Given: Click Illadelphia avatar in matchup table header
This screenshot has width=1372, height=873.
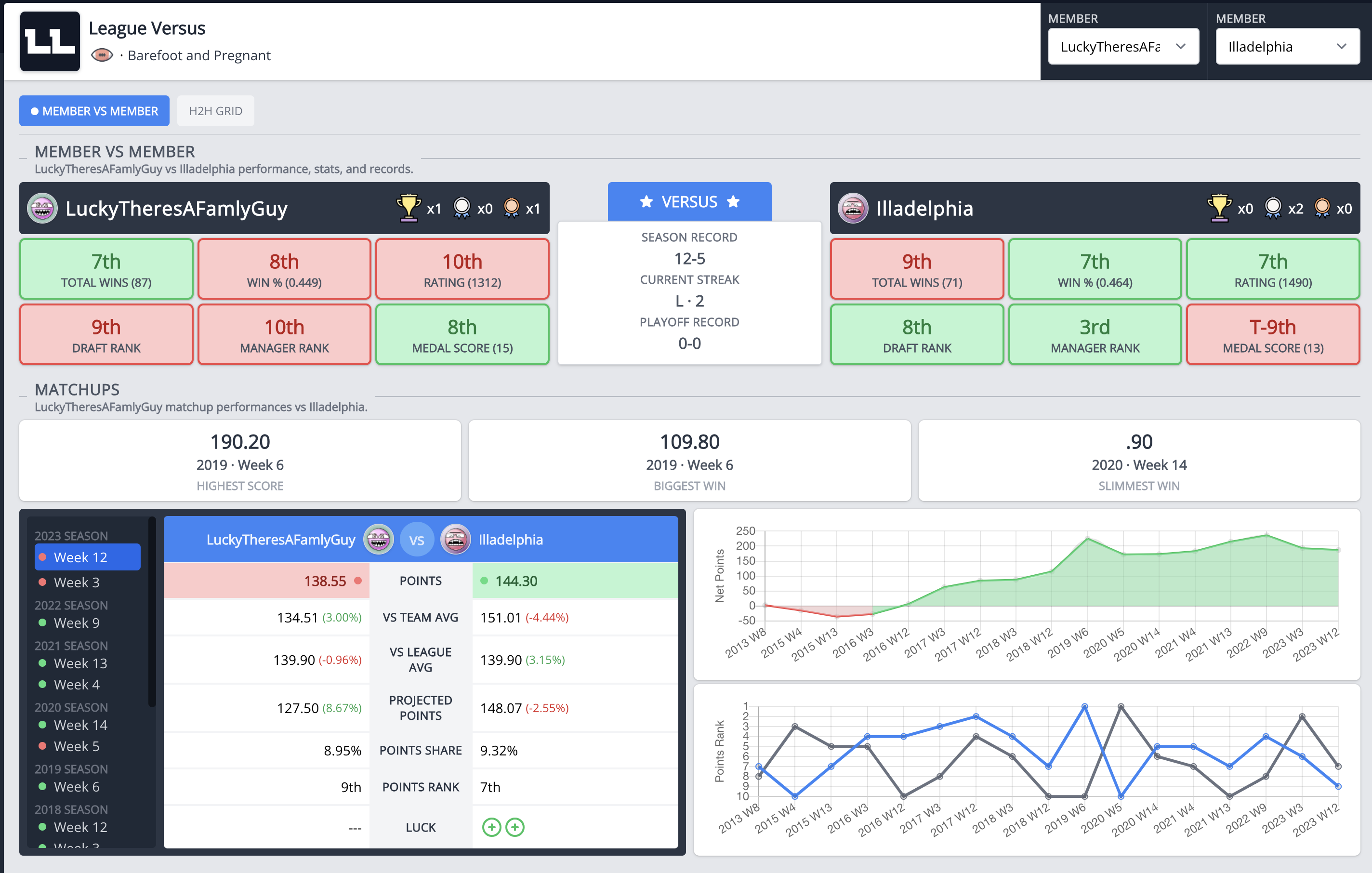Looking at the screenshot, I should (x=456, y=539).
